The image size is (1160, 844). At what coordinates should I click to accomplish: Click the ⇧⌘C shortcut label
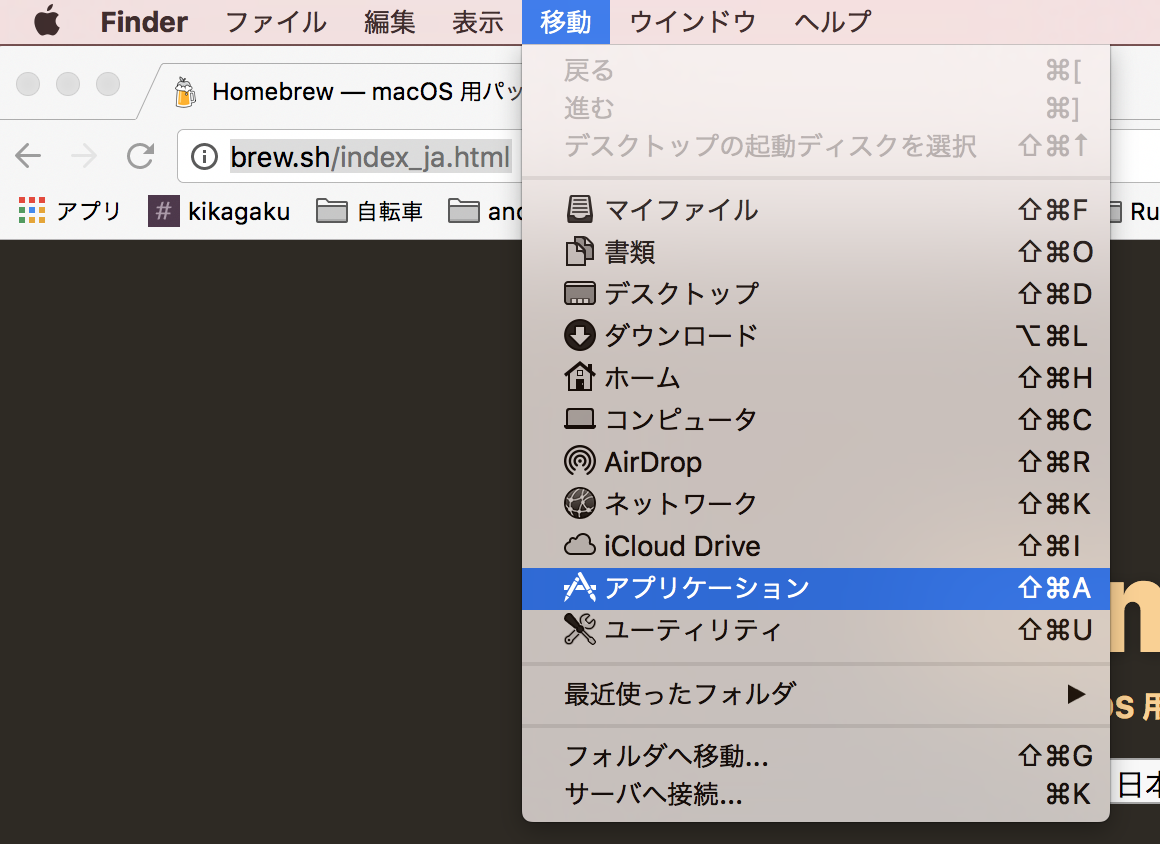pos(1055,420)
